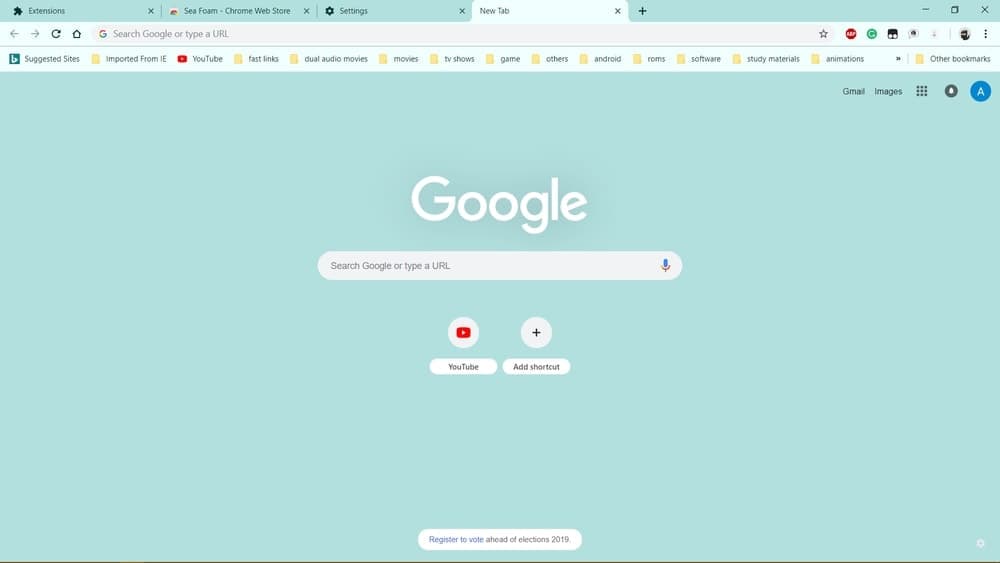Open Google Images link
1000x563 pixels.
[888, 91]
